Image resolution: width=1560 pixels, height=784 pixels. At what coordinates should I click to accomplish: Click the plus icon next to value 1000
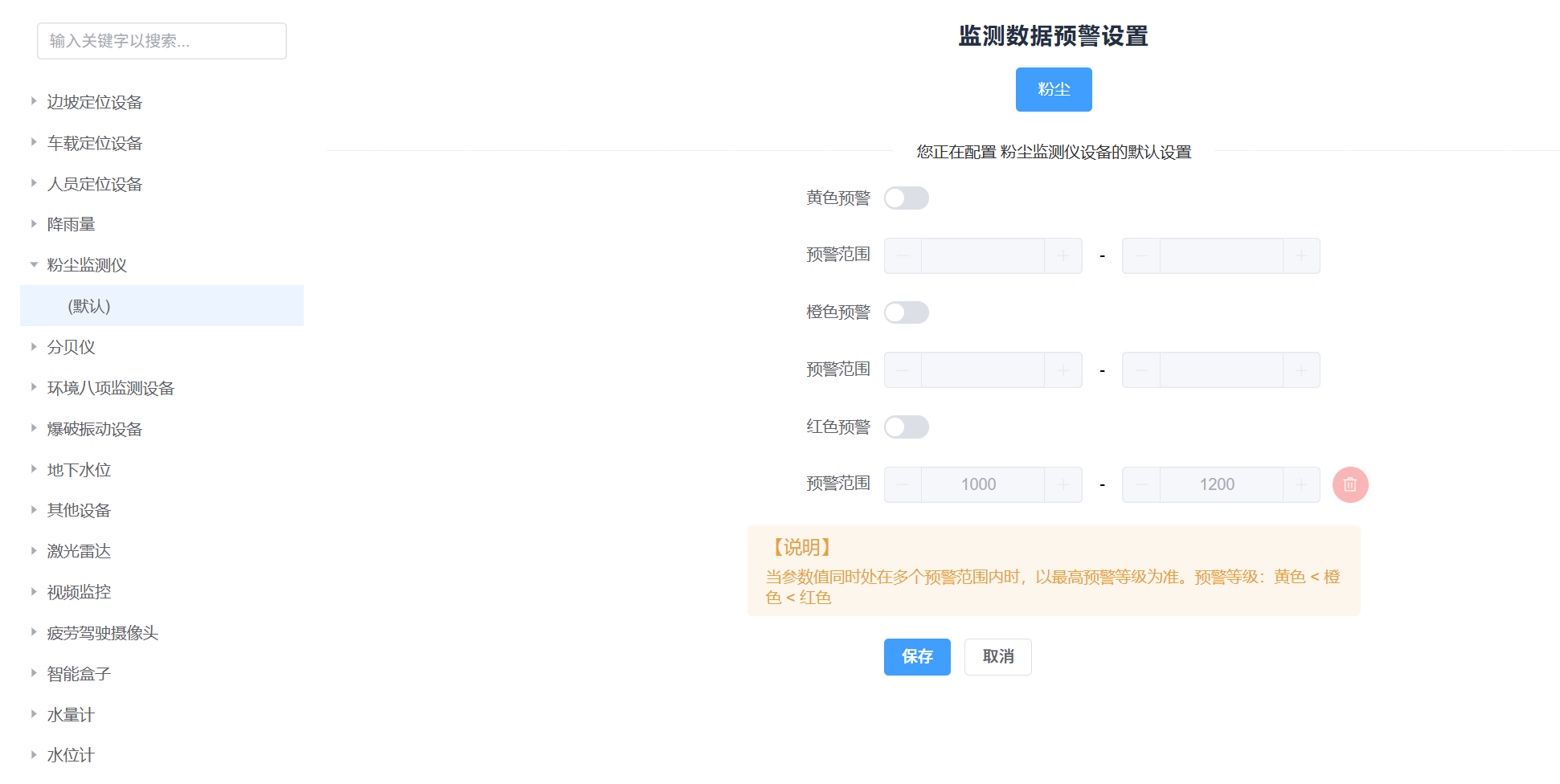click(x=1063, y=484)
